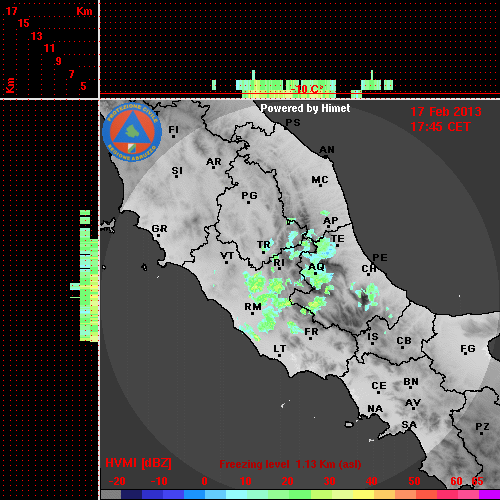Click the 17 Km altitude label
This screenshot has height=500, width=500.
(11, 11)
